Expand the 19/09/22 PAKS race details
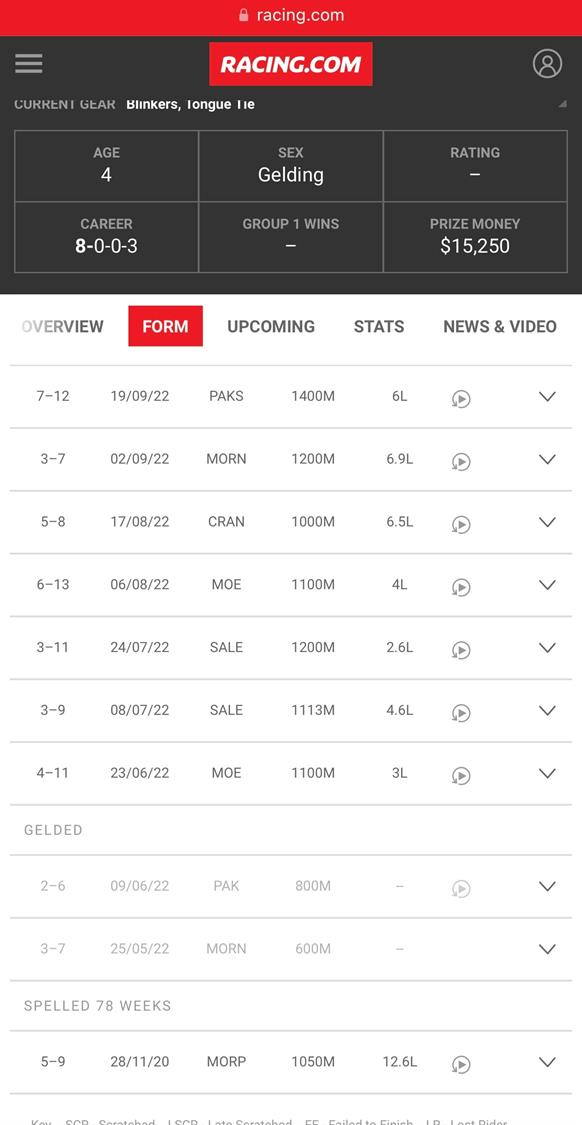Image resolution: width=582 pixels, height=1125 pixels. coord(547,396)
